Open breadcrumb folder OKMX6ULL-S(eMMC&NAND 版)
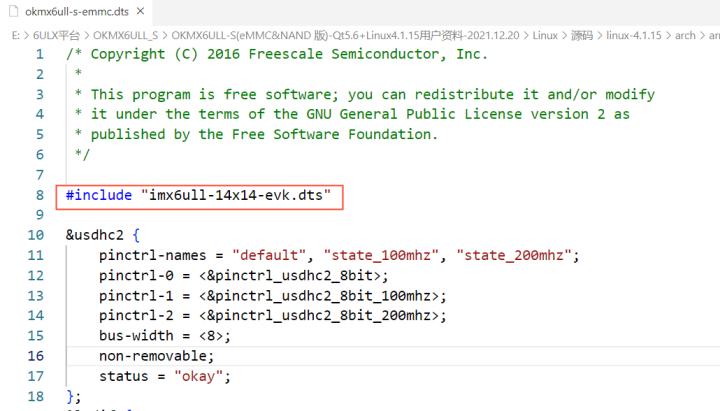 coord(345,35)
